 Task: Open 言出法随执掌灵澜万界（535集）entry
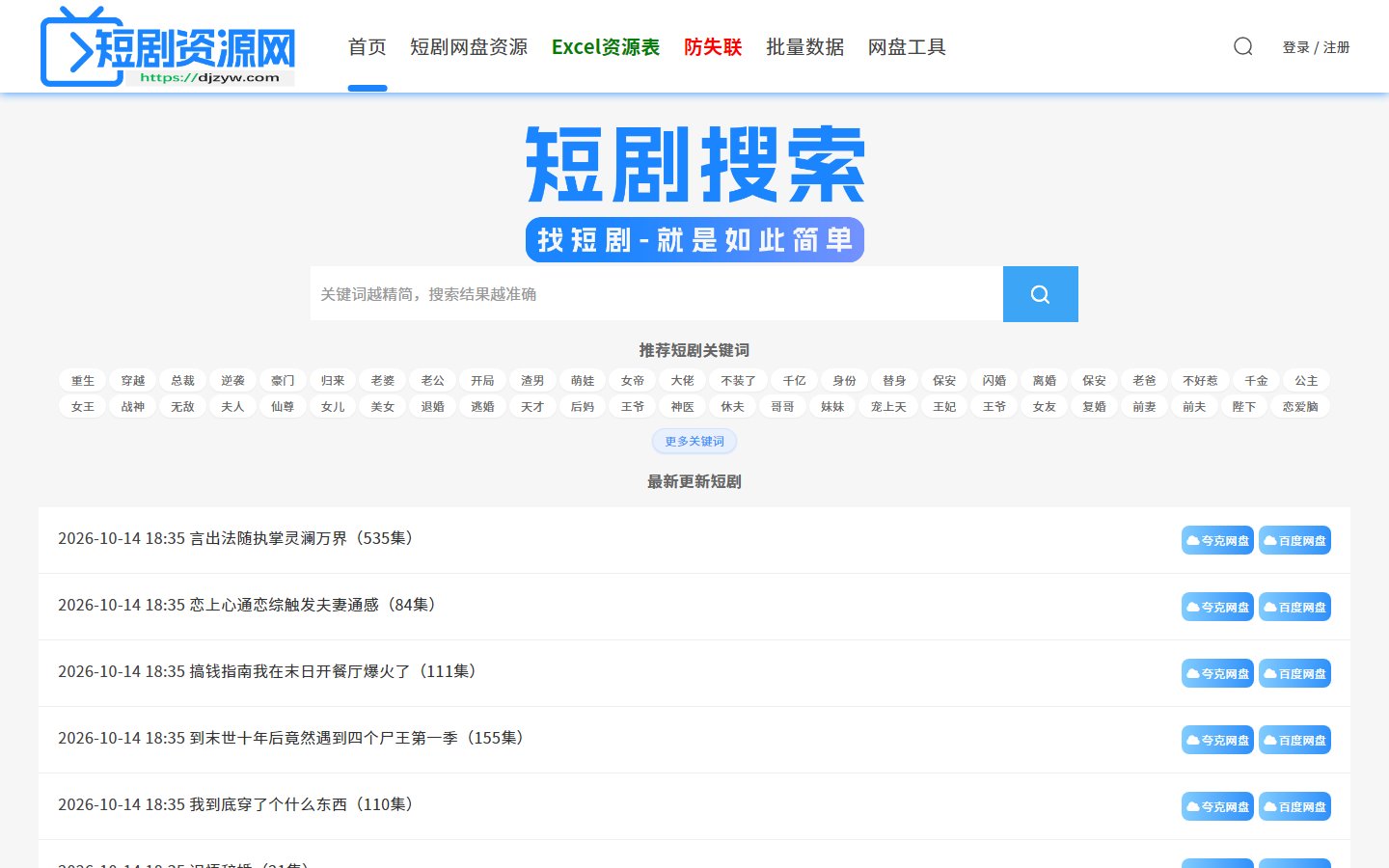[x=235, y=538]
